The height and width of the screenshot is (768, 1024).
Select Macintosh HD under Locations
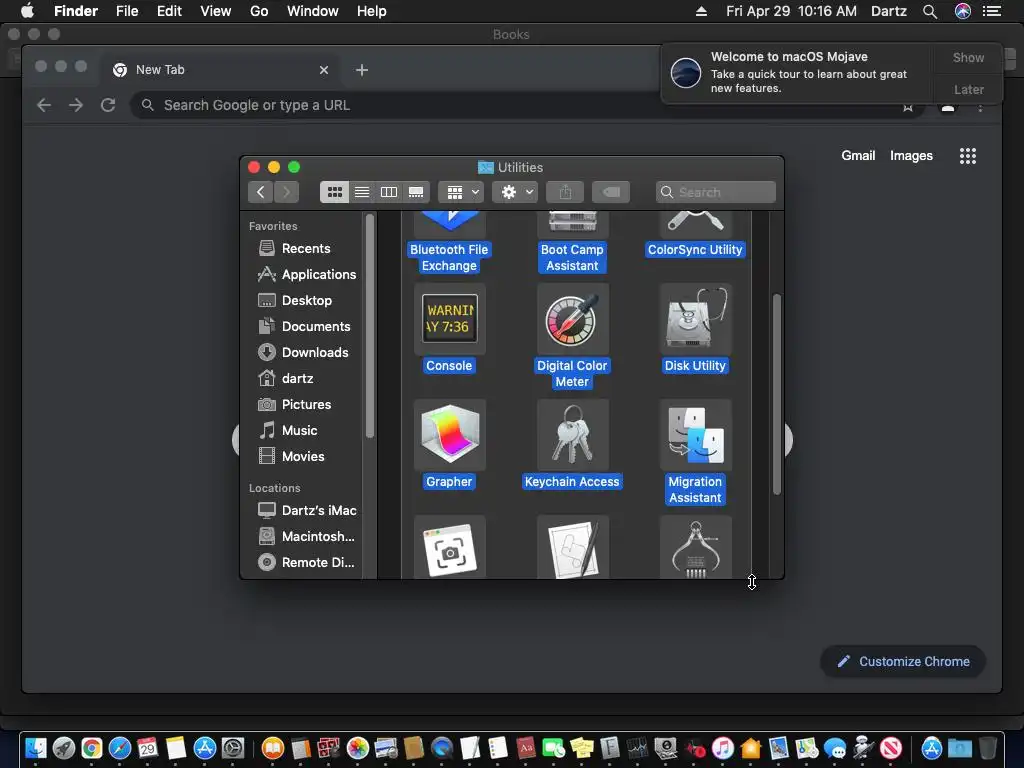pyautogui.click(x=306, y=536)
